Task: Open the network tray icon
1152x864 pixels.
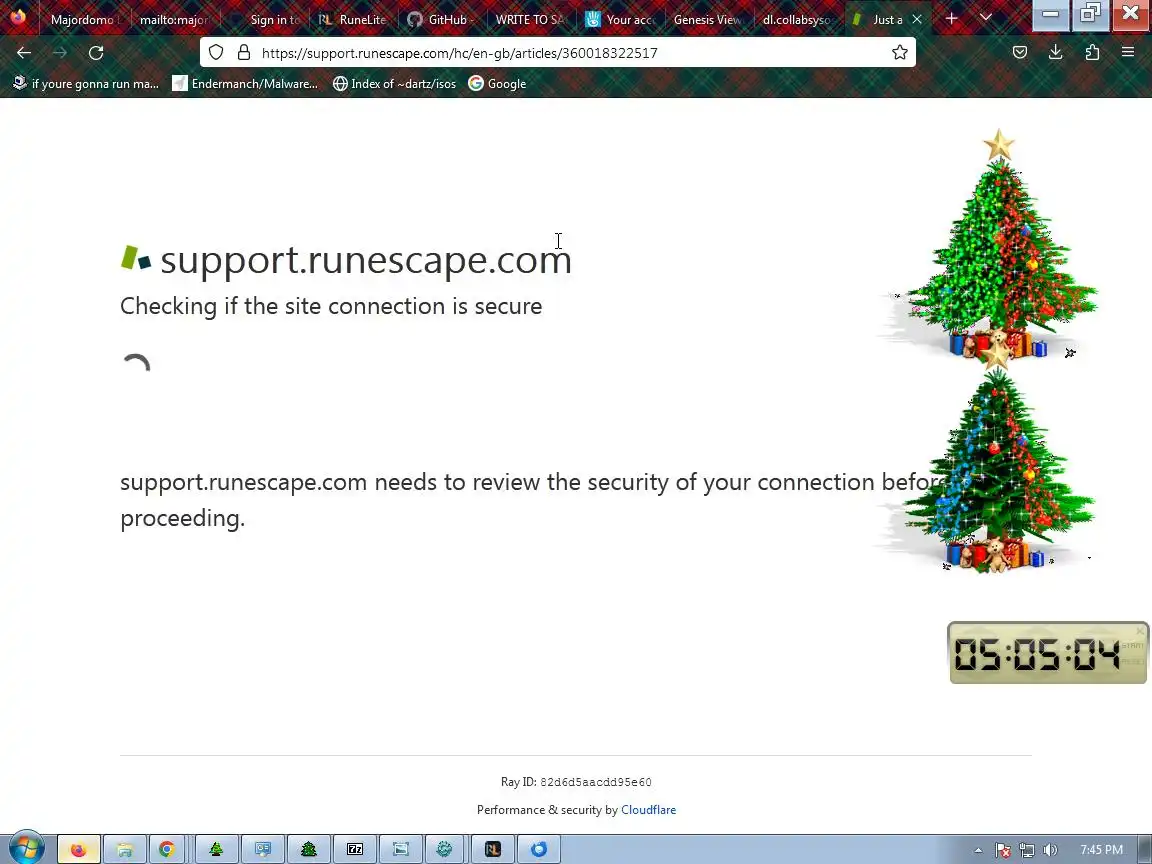Action: click(1026, 850)
